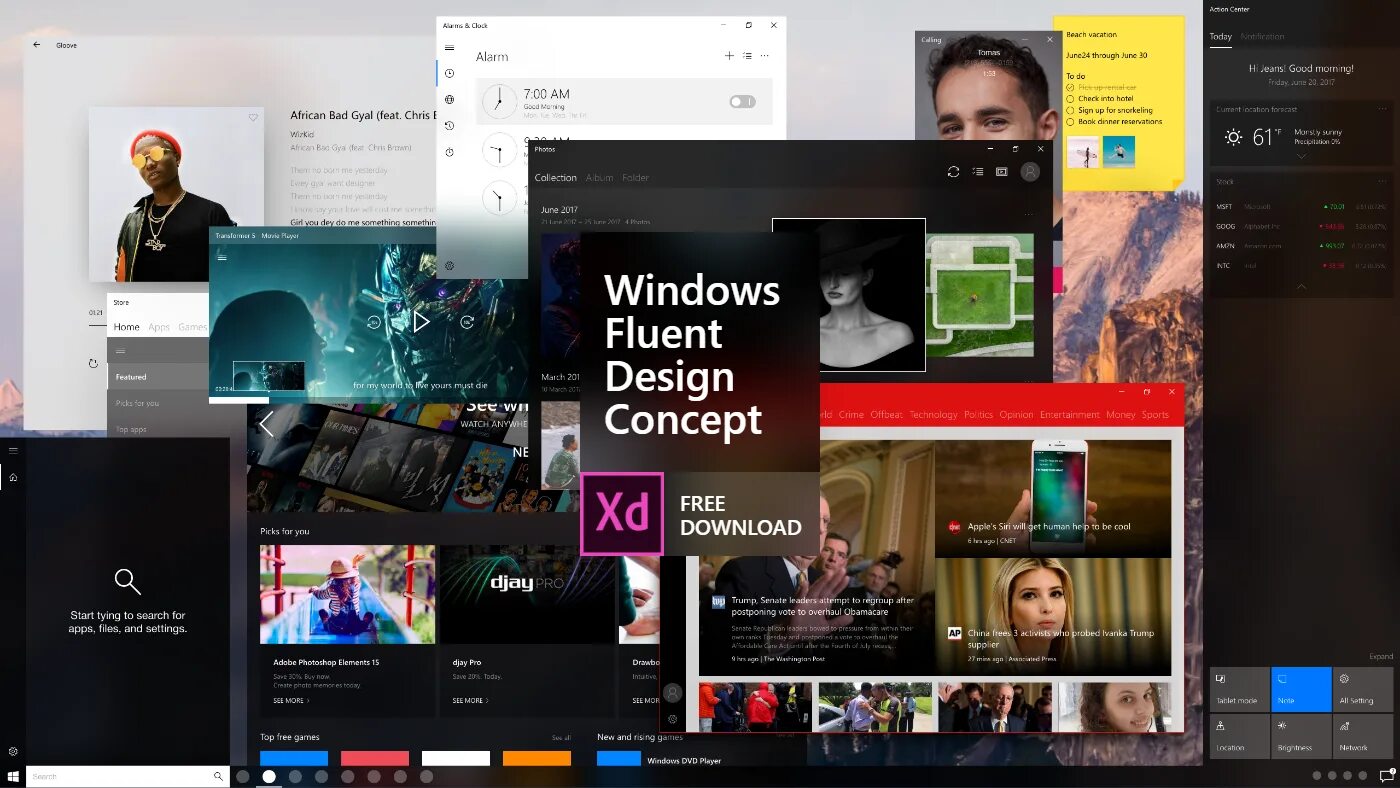Open the weather forecast card's ellipsis menu
Viewport: 1400px width, 788px height.
pyautogui.click(x=1382, y=109)
